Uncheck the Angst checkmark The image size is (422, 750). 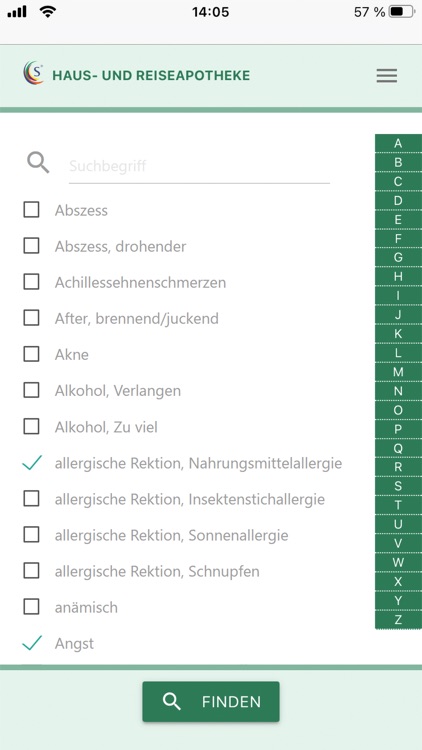tap(32, 643)
